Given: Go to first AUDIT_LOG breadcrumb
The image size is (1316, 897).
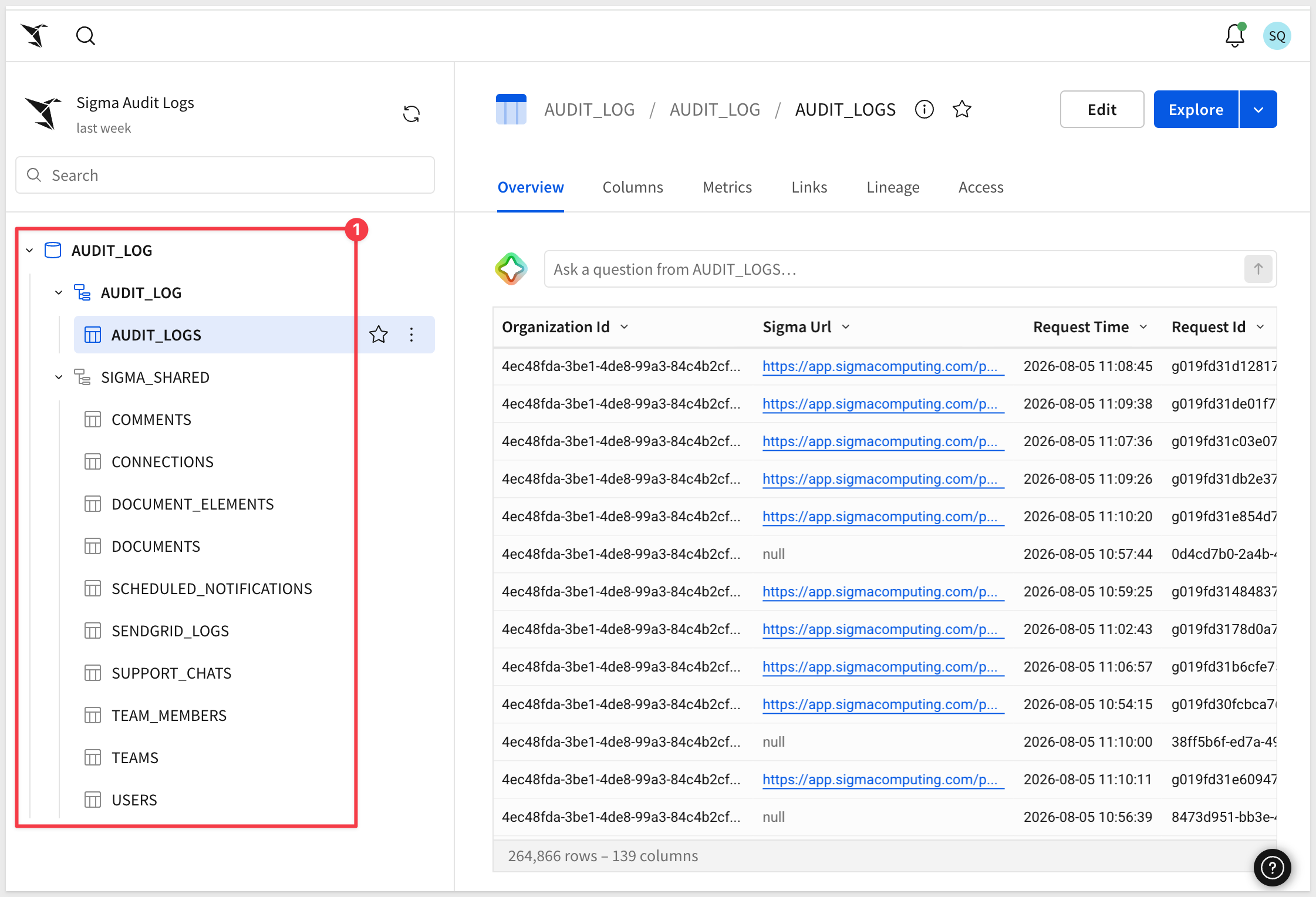Looking at the screenshot, I should (x=589, y=109).
